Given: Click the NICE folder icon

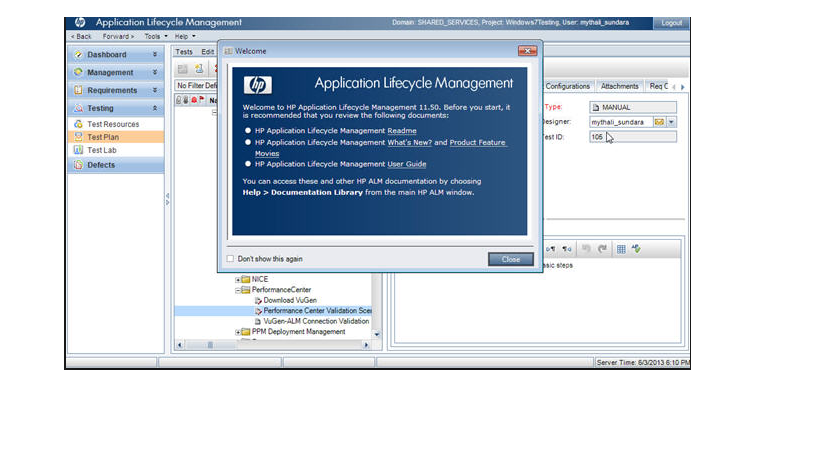Looking at the screenshot, I should (x=245, y=279).
